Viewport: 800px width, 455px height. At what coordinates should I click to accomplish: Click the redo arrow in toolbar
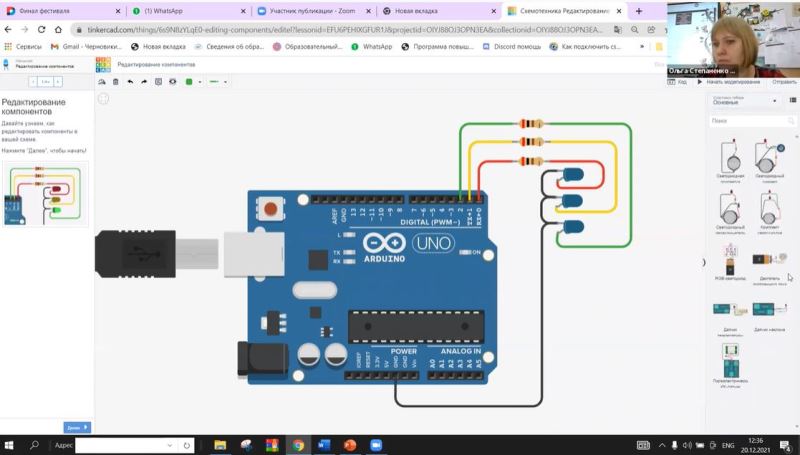click(144, 82)
